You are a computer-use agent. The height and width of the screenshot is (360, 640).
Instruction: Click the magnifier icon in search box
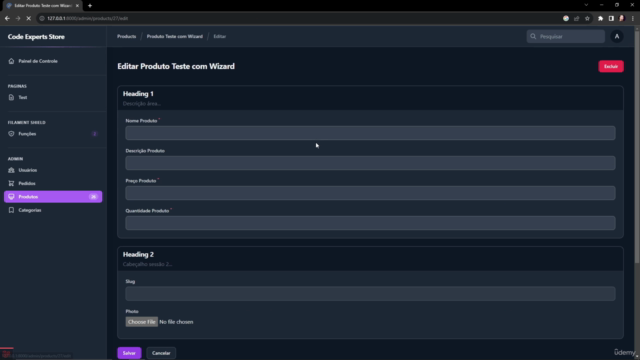pyautogui.click(x=533, y=36)
